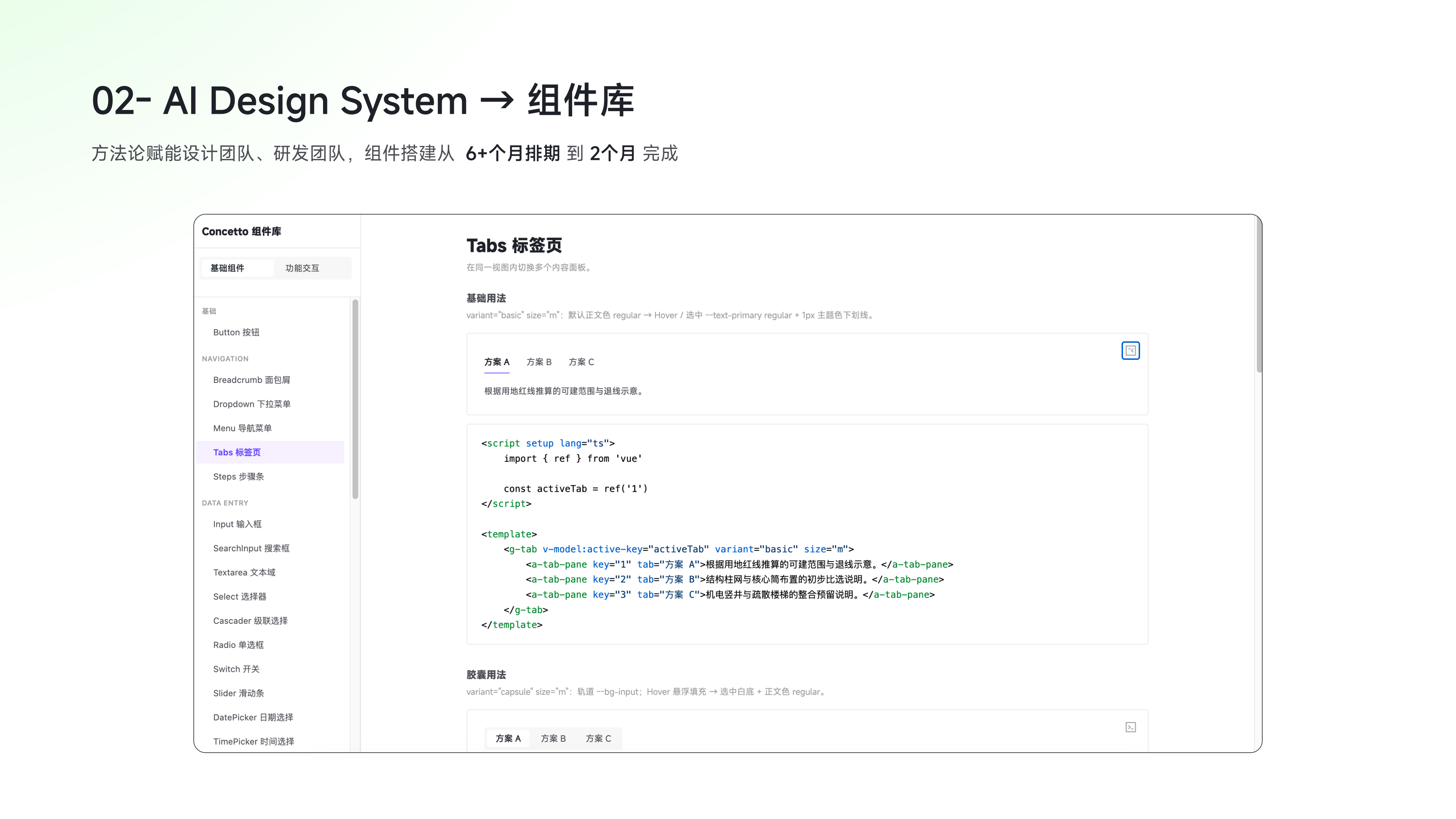Image resolution: width=1456 pixels, height=819 pixels.
Task: Select capsule 方案 C tab
Action: [x=598, y=738]
